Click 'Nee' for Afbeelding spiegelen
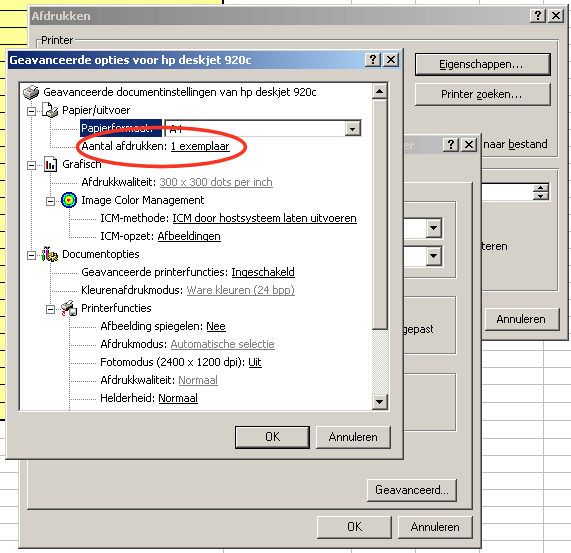The height and width of the screenshot is (553, 571). 216,326
